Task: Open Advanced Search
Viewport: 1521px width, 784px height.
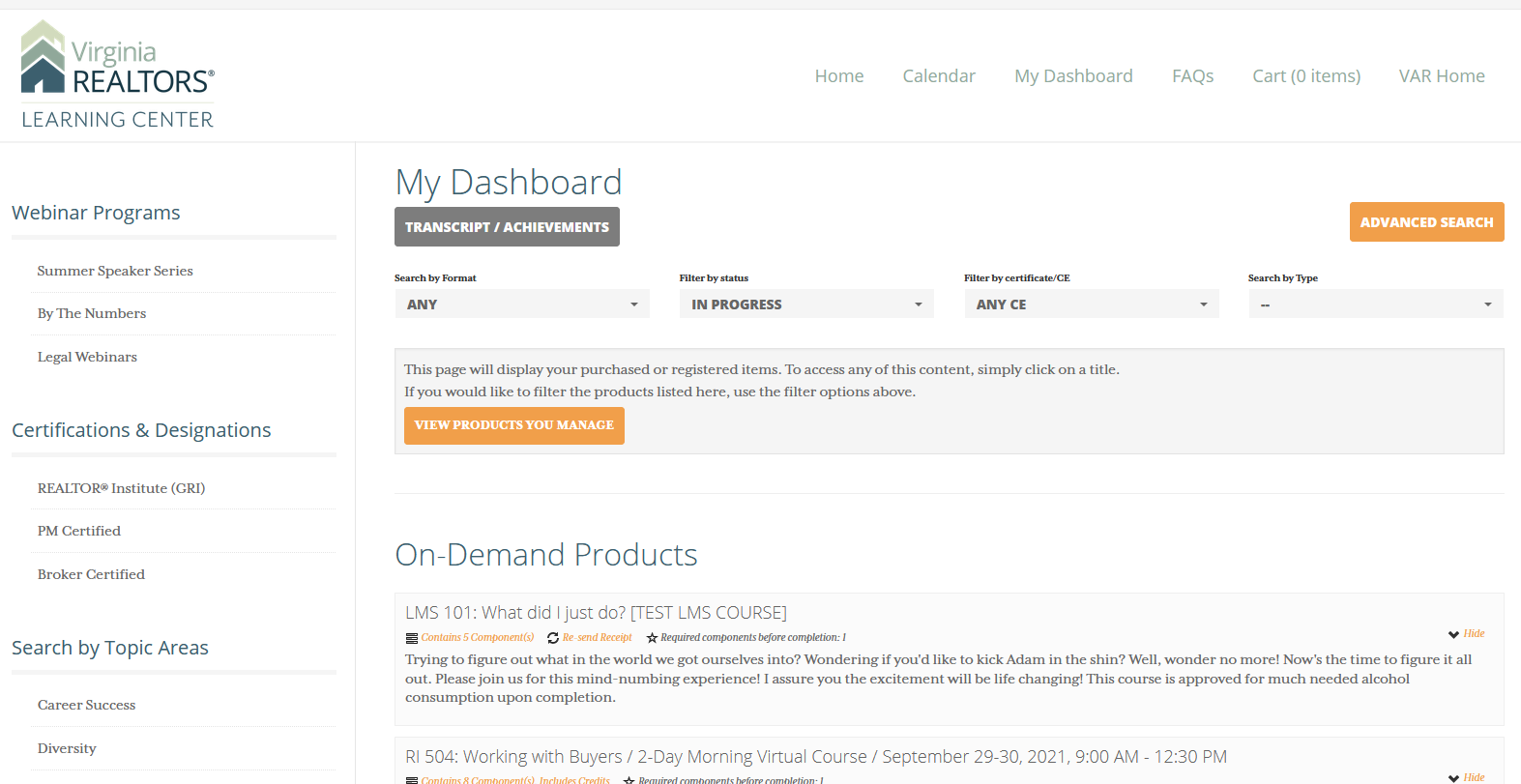Action: pyautogui.click(x=1426, y=222)
